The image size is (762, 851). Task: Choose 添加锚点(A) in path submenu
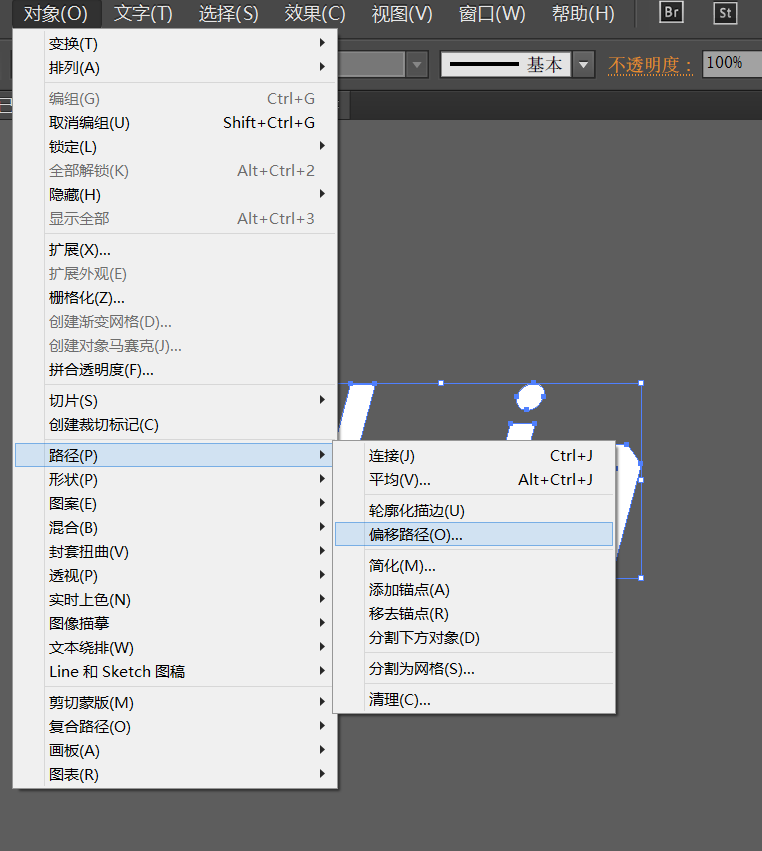[x=474, y=589]
